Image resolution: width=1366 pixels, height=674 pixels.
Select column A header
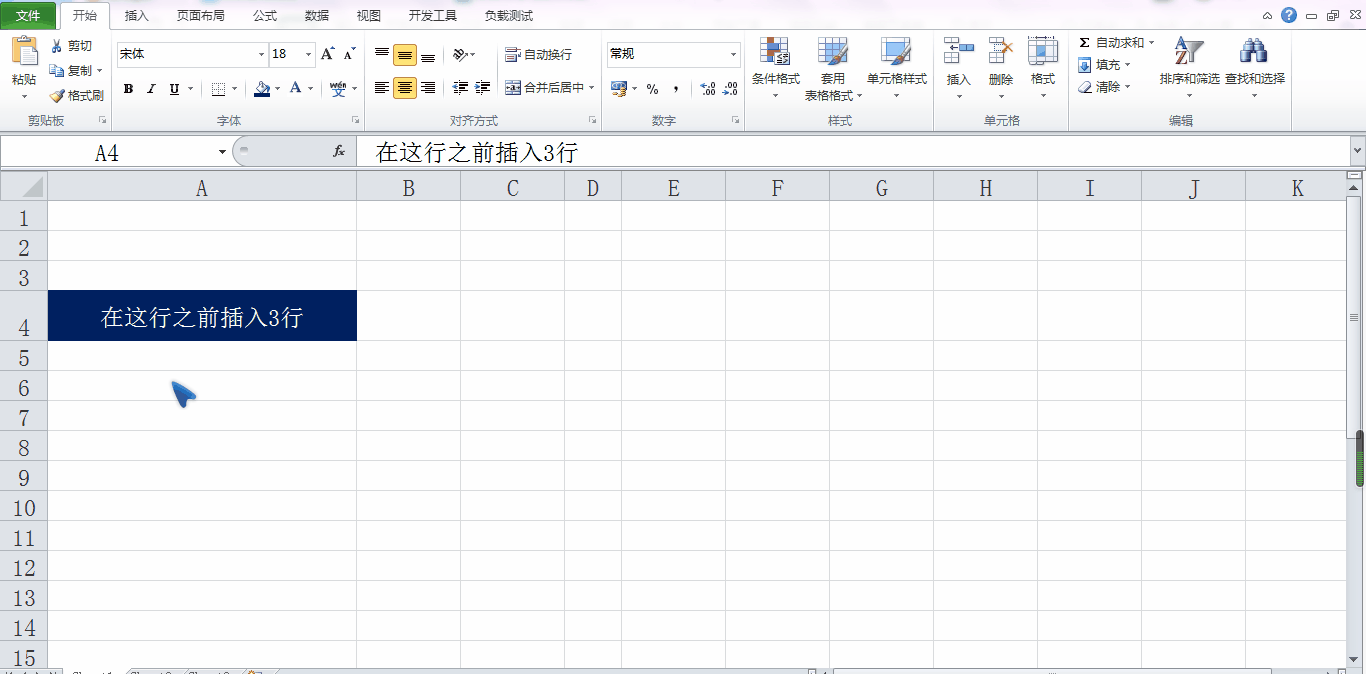tap(202, 187)
